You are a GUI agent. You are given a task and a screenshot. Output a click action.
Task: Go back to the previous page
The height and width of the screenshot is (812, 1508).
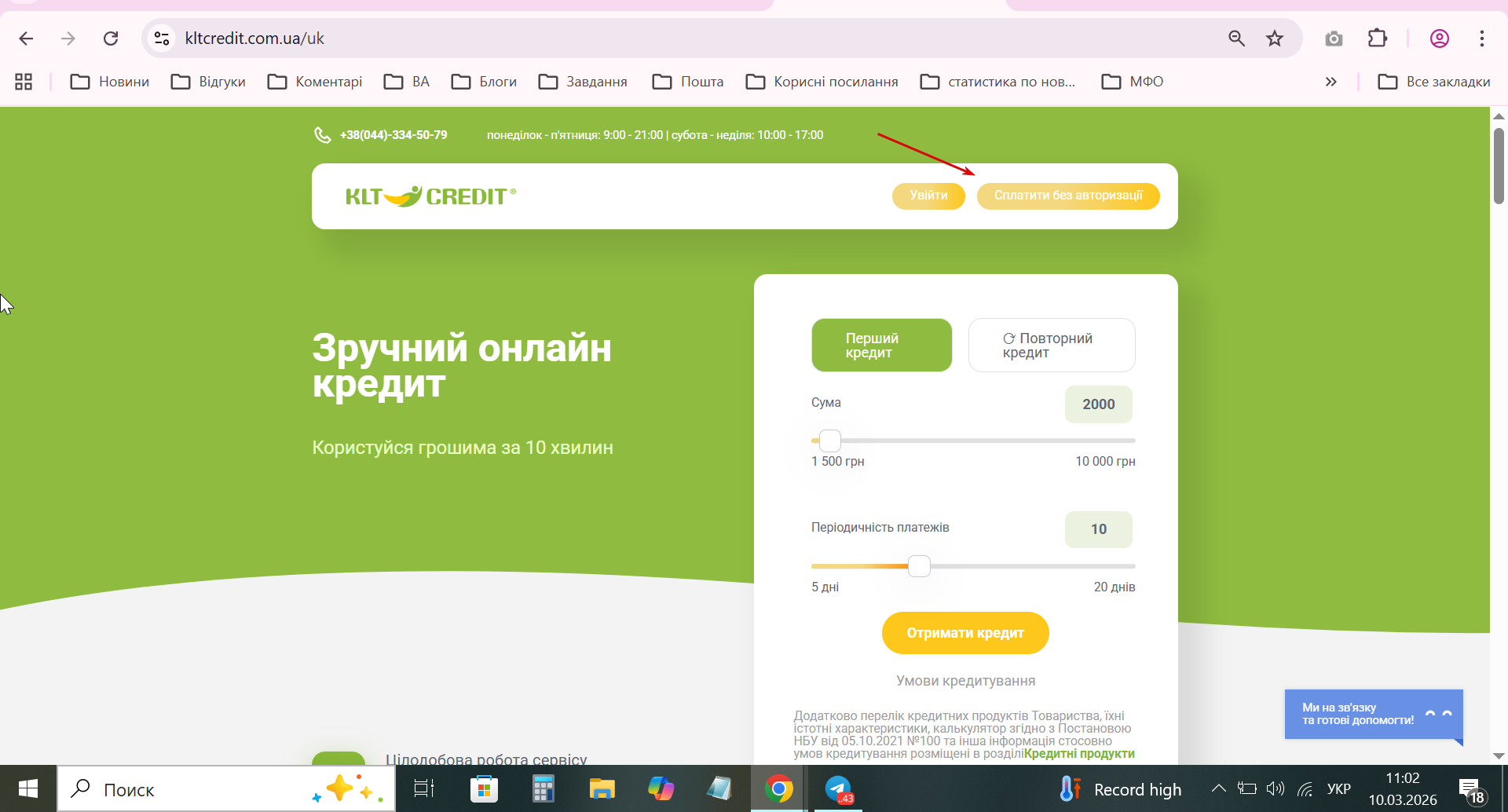tap(26, 38)
